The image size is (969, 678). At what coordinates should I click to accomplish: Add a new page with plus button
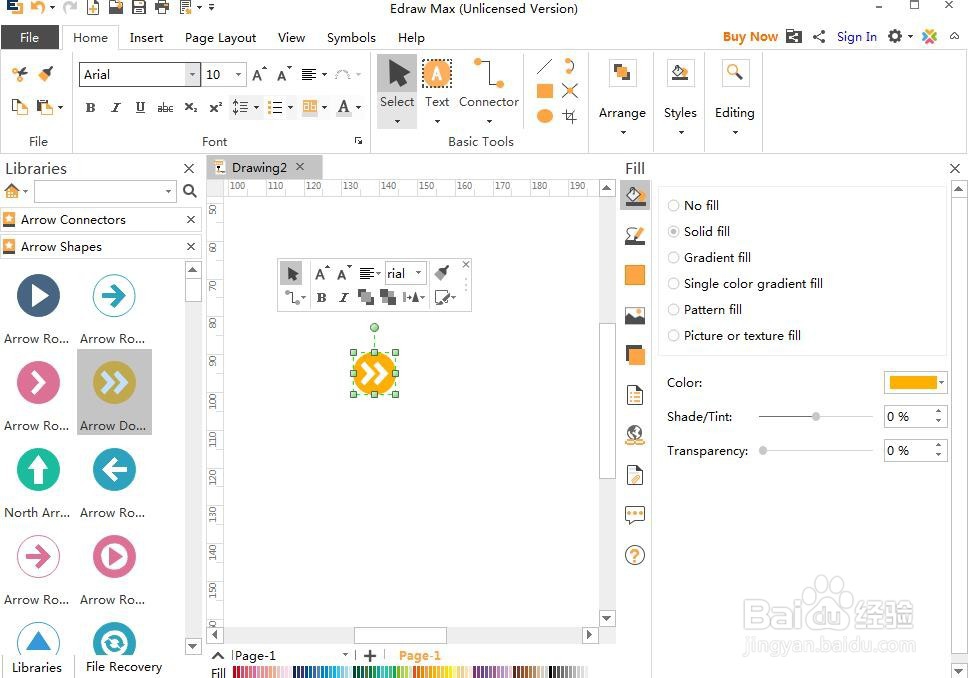pos(370,656)
